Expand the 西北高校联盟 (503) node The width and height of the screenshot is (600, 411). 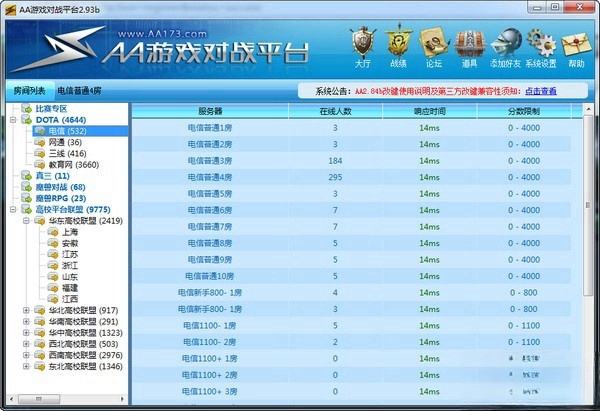tap(26, 344)
